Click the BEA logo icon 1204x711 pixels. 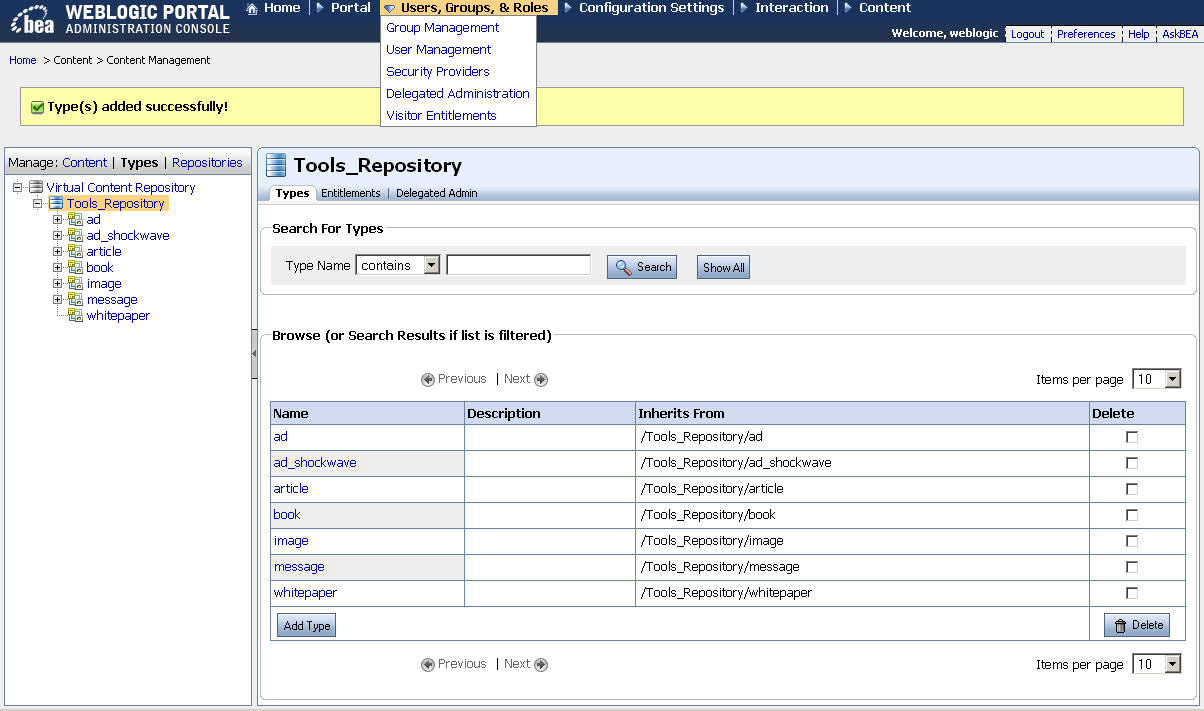(x=32, y=19)
